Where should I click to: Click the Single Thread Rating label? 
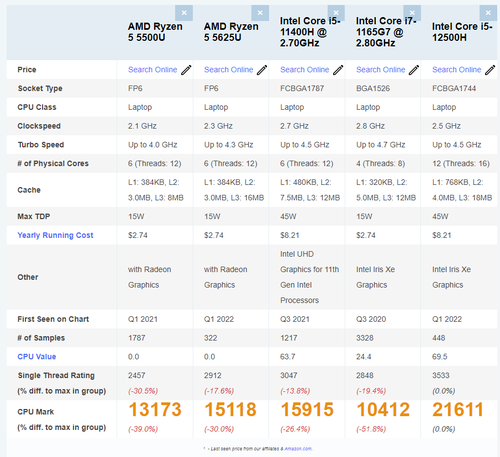[x=56, y=376]
